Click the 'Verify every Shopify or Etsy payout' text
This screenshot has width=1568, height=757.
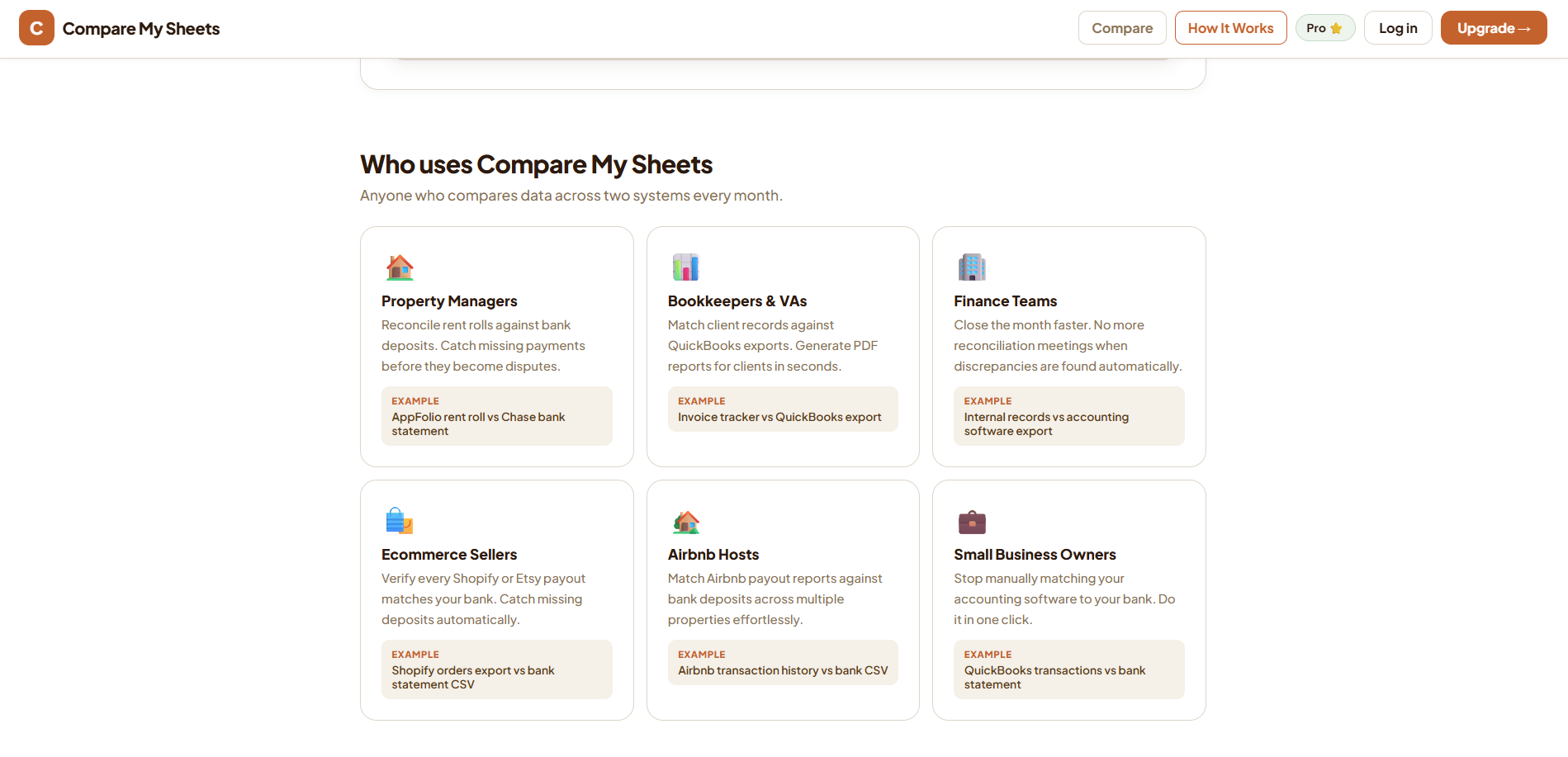(484, 599)
